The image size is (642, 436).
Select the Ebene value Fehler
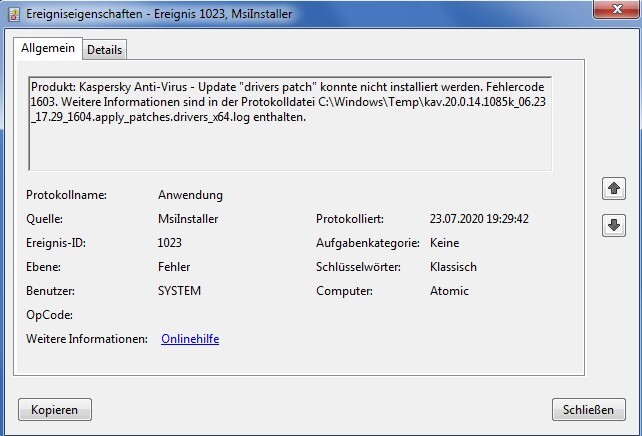click(174, 267)
